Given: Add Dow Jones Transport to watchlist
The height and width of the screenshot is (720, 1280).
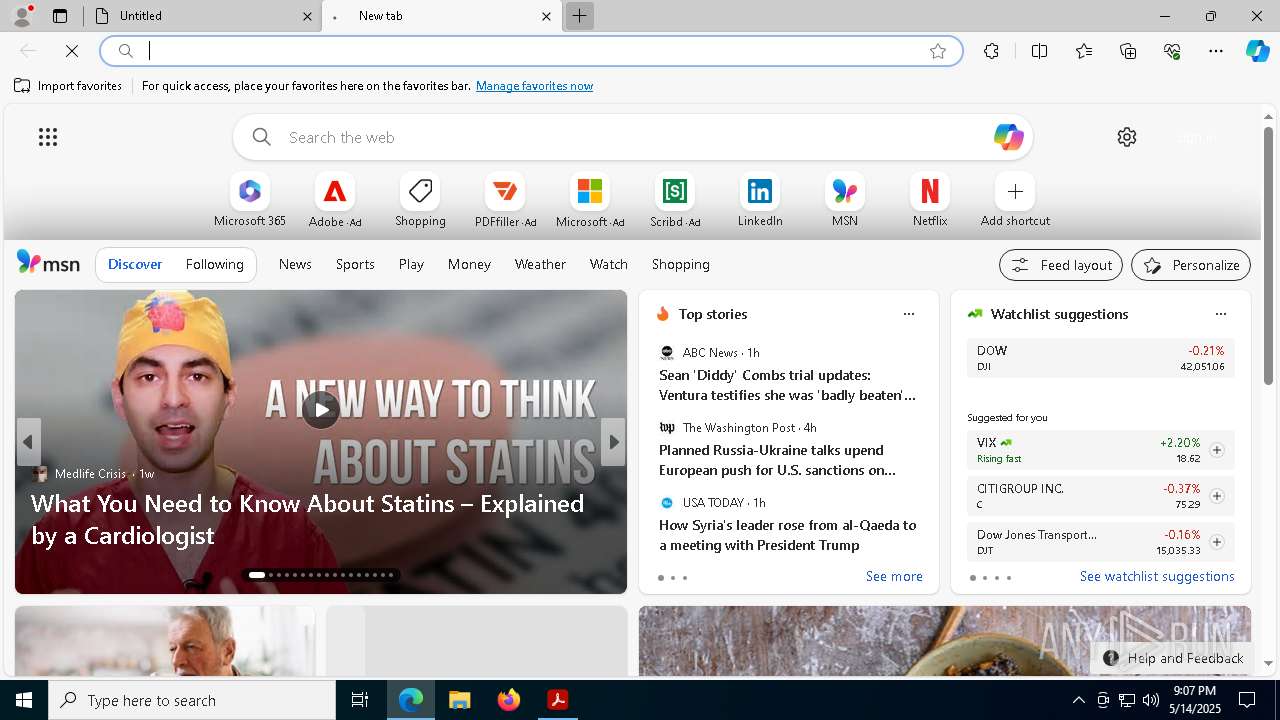Looking at the screenshot, I should [1217, 542].
